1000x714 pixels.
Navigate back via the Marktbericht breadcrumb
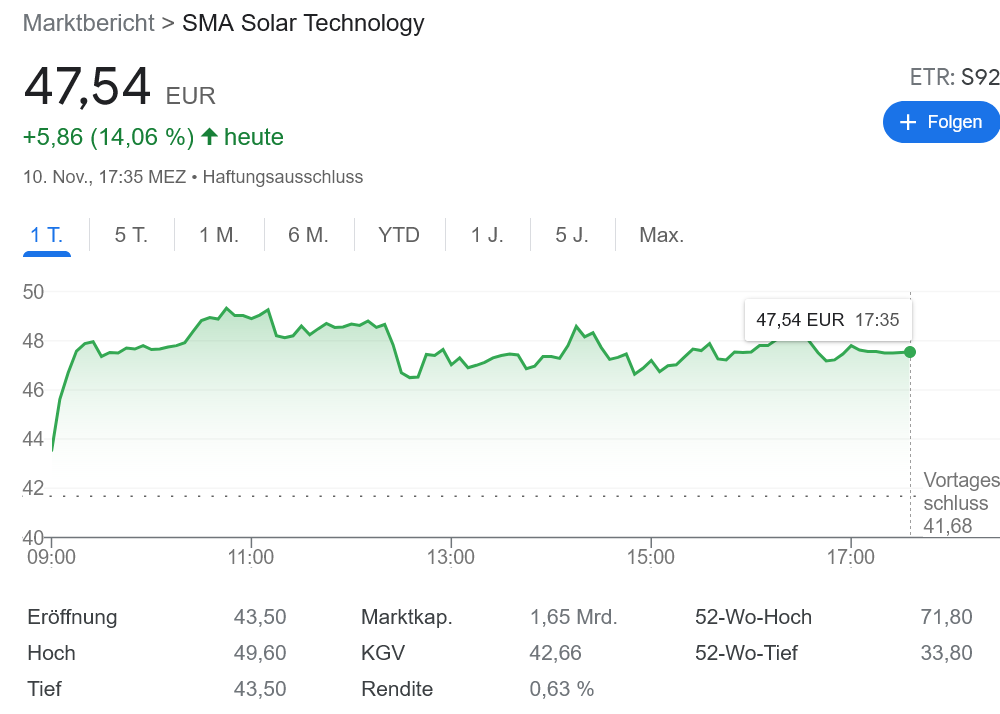[88, 23]
